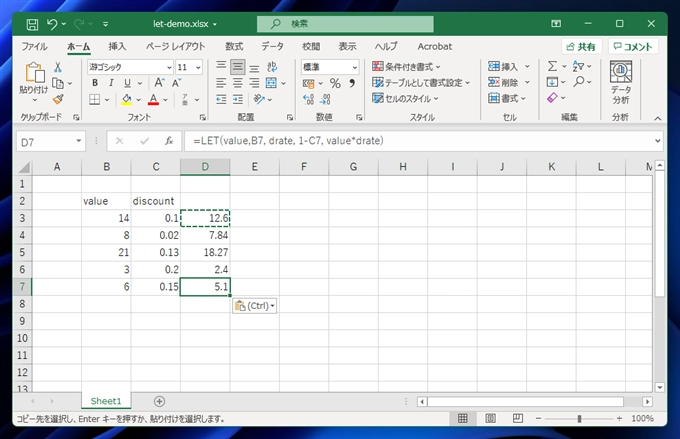Click the zoom slider handle
680x439 pixels.
click(x=579, y=419)
